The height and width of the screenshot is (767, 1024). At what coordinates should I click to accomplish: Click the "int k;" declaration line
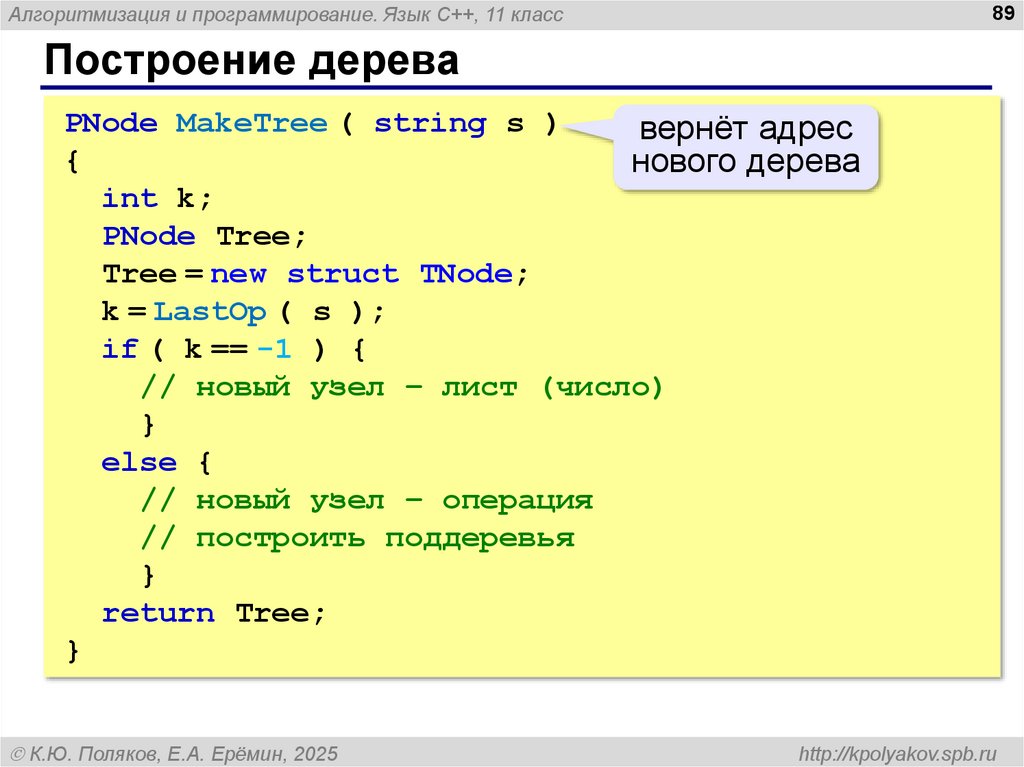click(157, 198)
